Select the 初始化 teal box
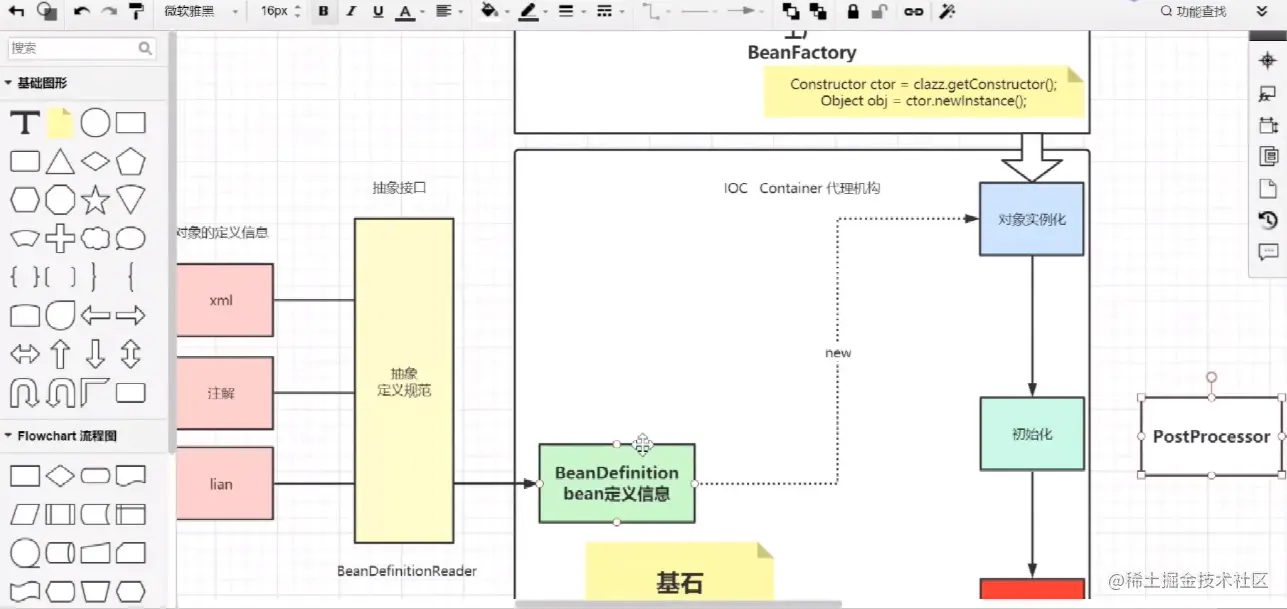Screen dimensions: 1287x609 (1032, 434)
